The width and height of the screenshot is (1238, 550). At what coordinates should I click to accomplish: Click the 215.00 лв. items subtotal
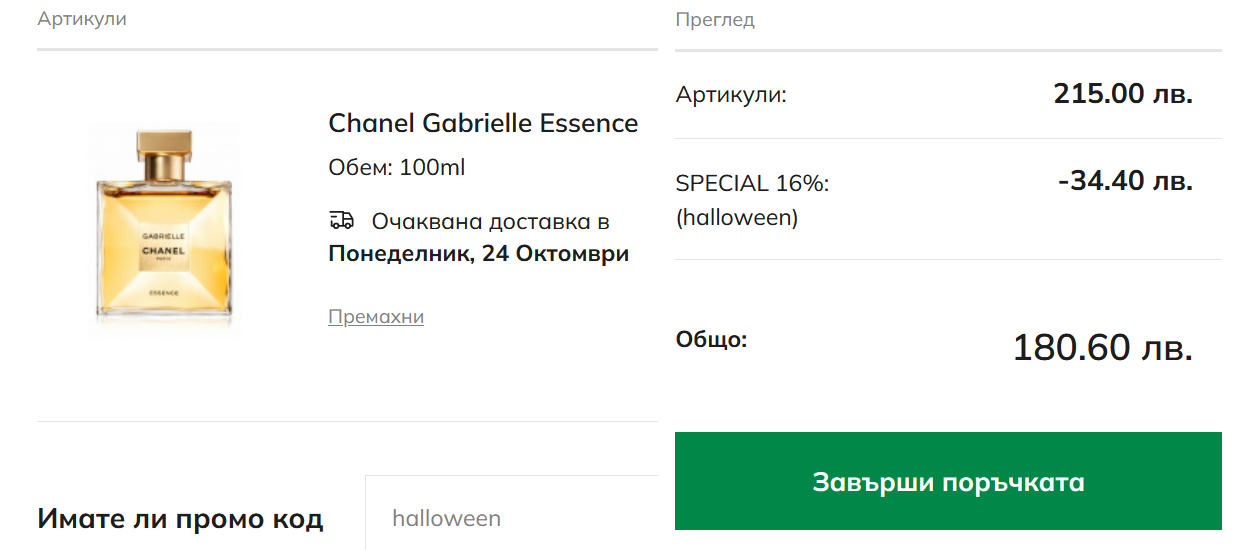point(1123,94)
